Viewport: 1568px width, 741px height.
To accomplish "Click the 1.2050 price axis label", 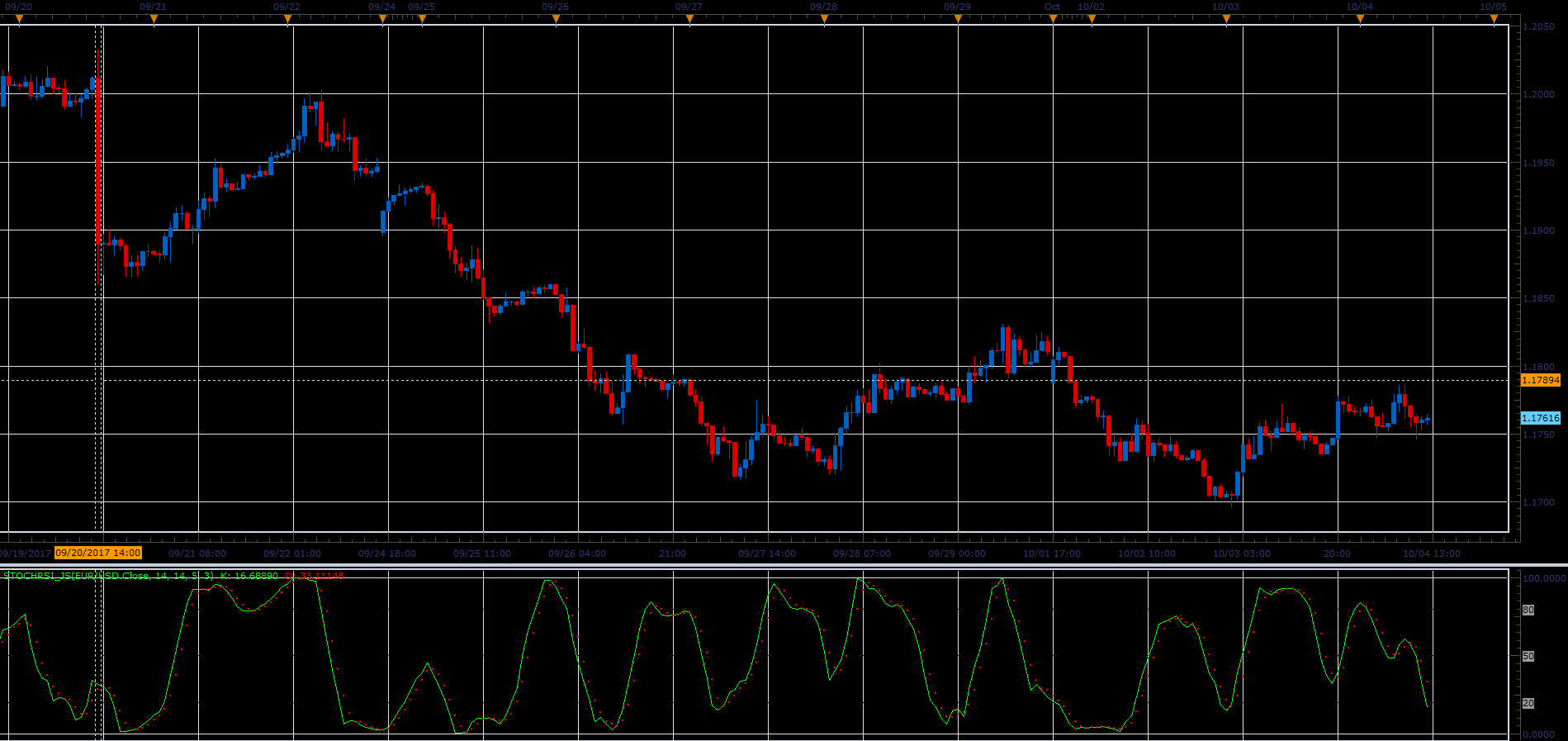I will pyautogui.click(x=1538, y=26).
